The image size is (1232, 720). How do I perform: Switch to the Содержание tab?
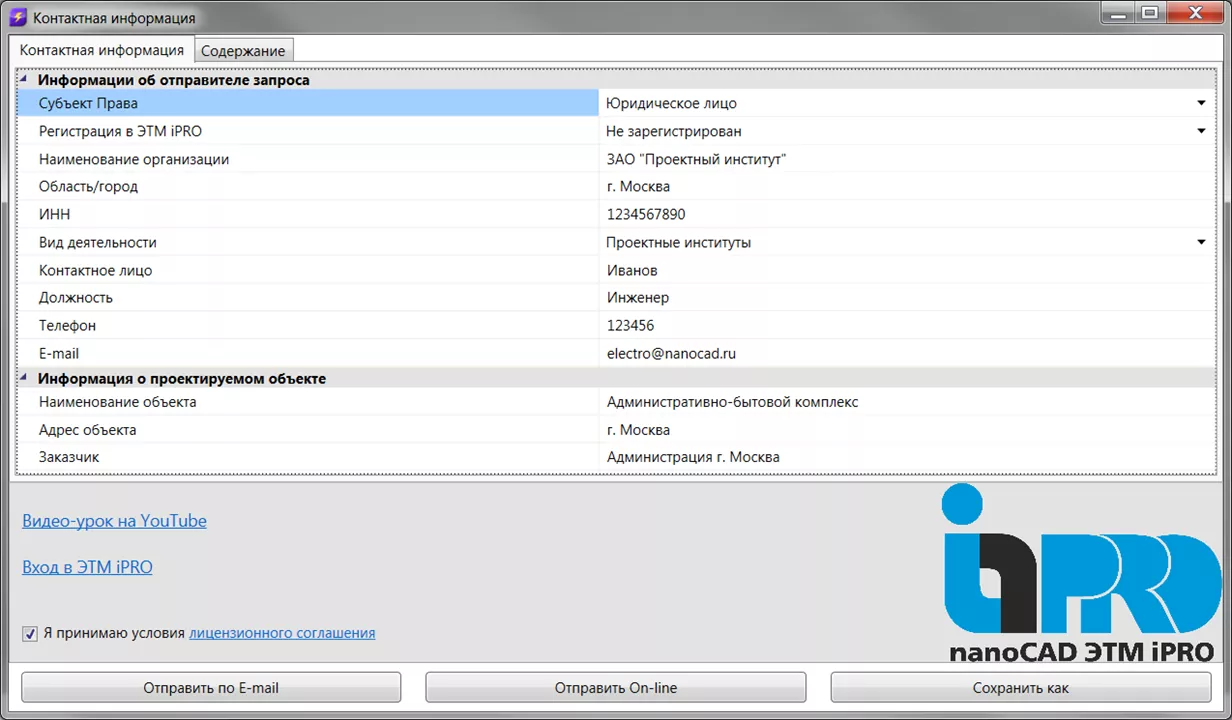(x=243, y=51)
